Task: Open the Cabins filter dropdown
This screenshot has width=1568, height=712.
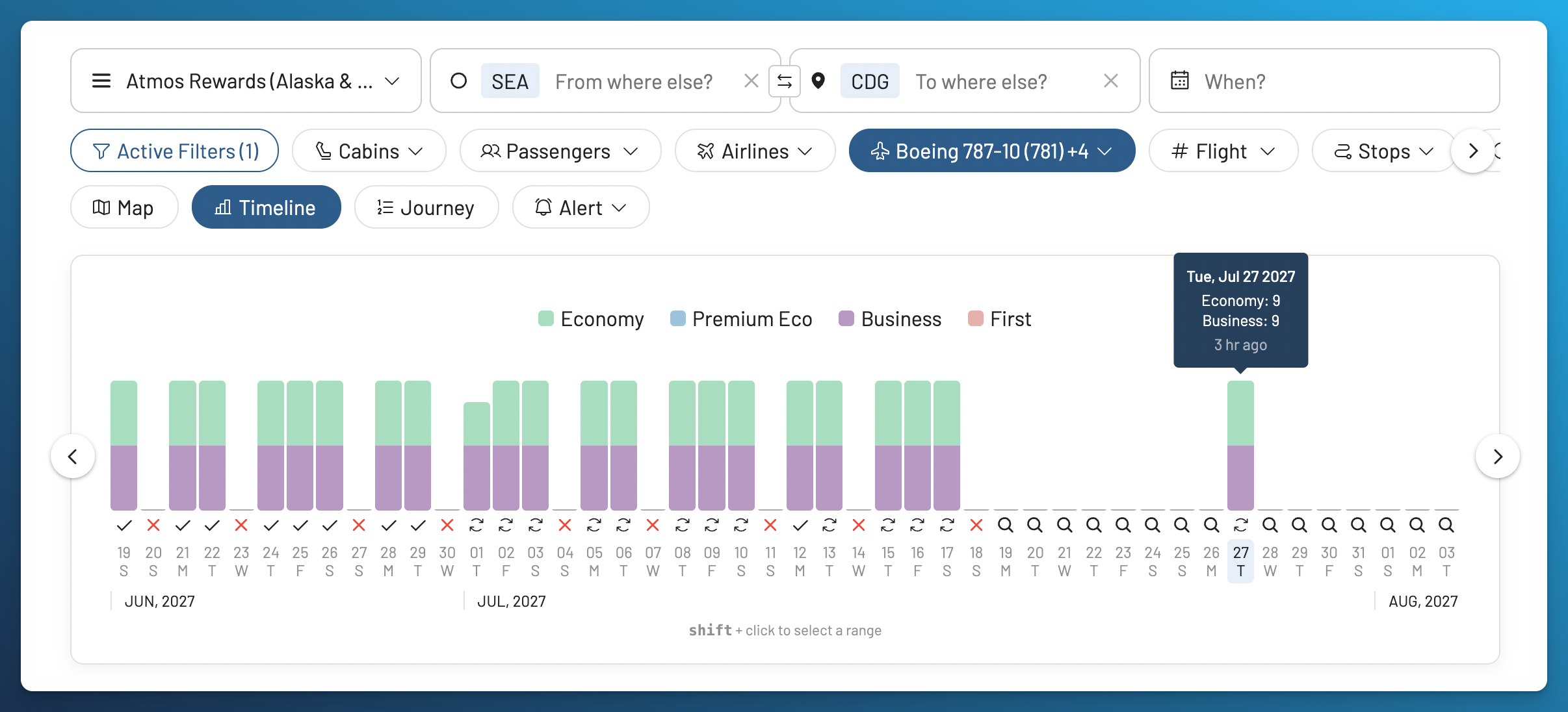Action: coord(369,151)
